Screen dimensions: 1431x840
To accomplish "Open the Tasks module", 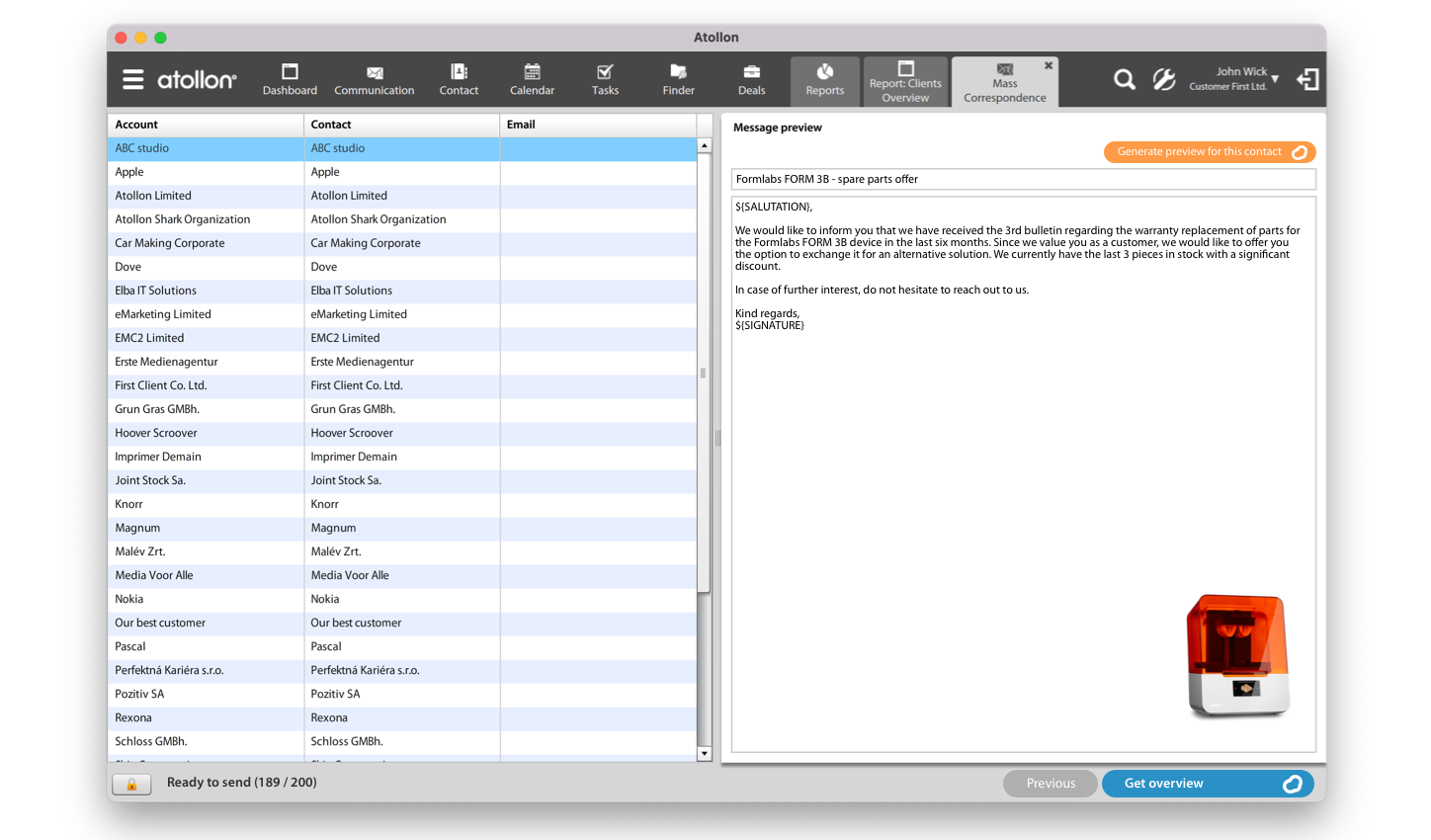I will [x=605, y=80].
